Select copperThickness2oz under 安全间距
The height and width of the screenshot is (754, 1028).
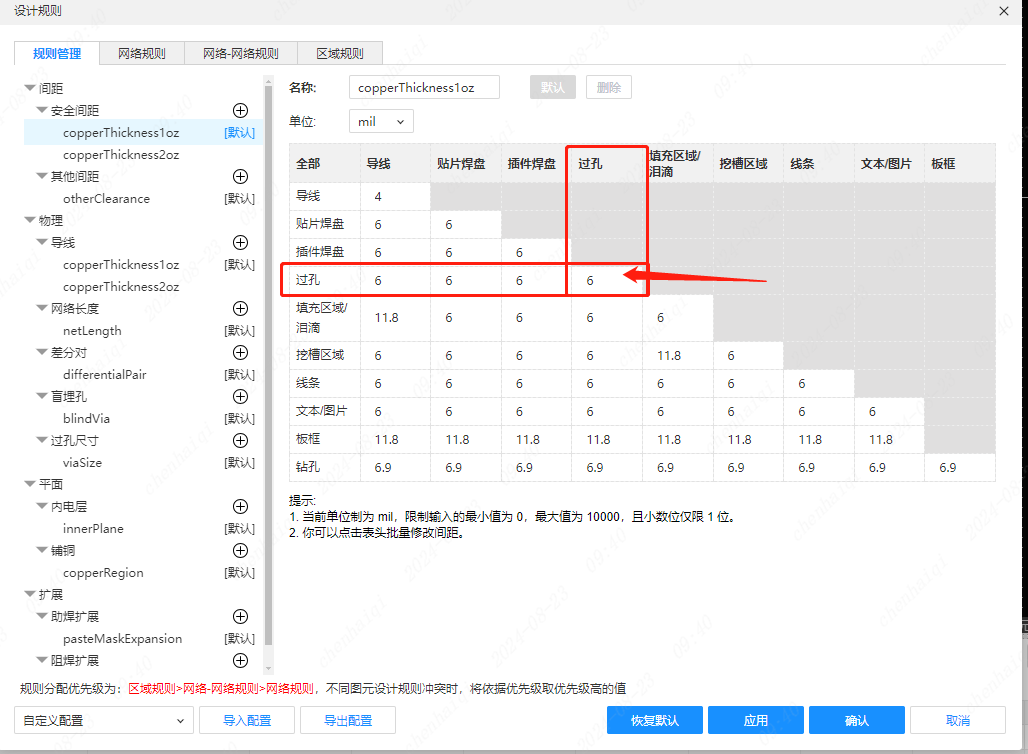tap(121, 154)
